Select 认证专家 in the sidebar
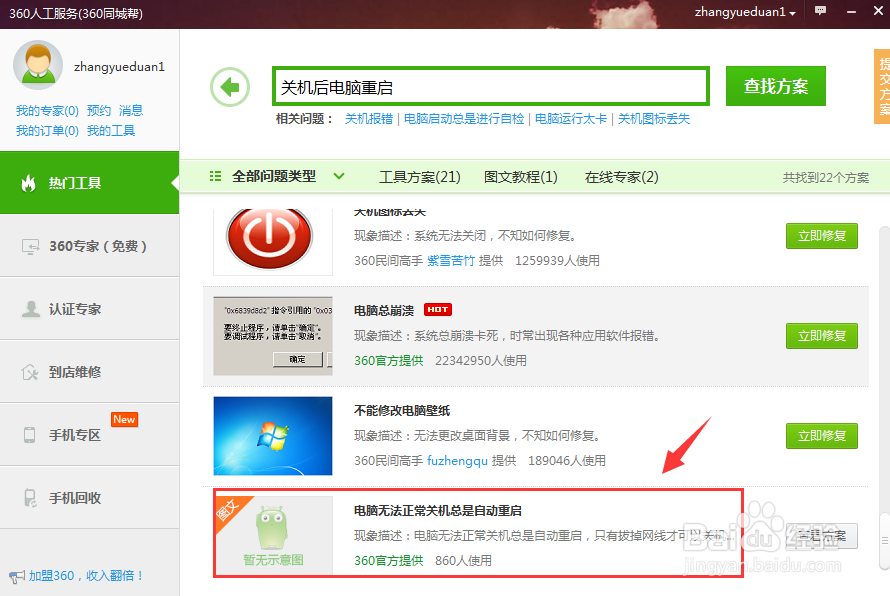 [90, 309]
